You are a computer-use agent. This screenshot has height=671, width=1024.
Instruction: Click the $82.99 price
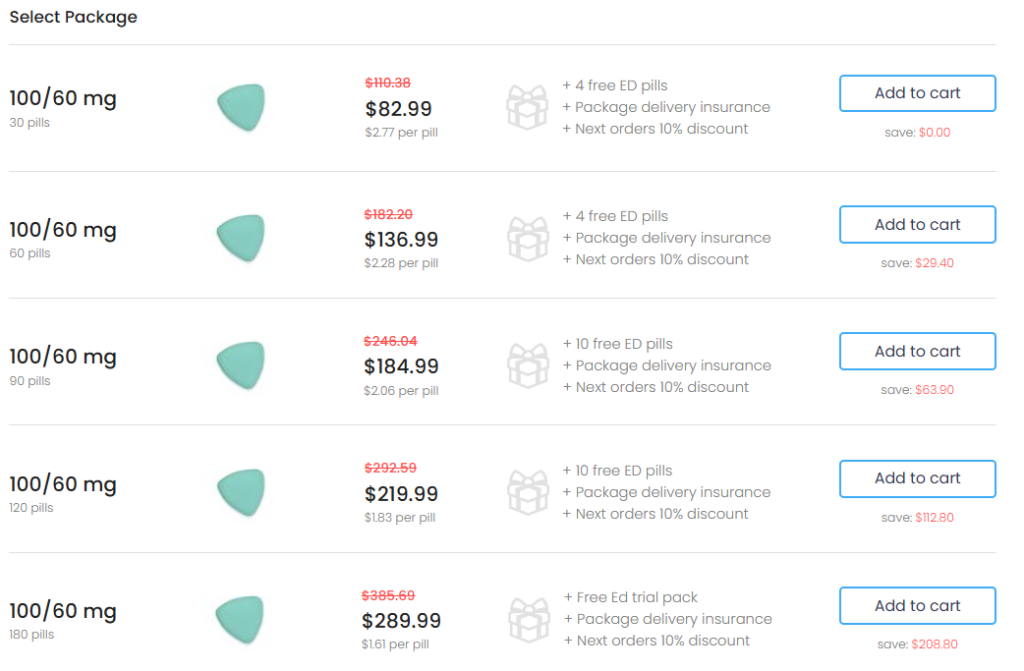398,109
